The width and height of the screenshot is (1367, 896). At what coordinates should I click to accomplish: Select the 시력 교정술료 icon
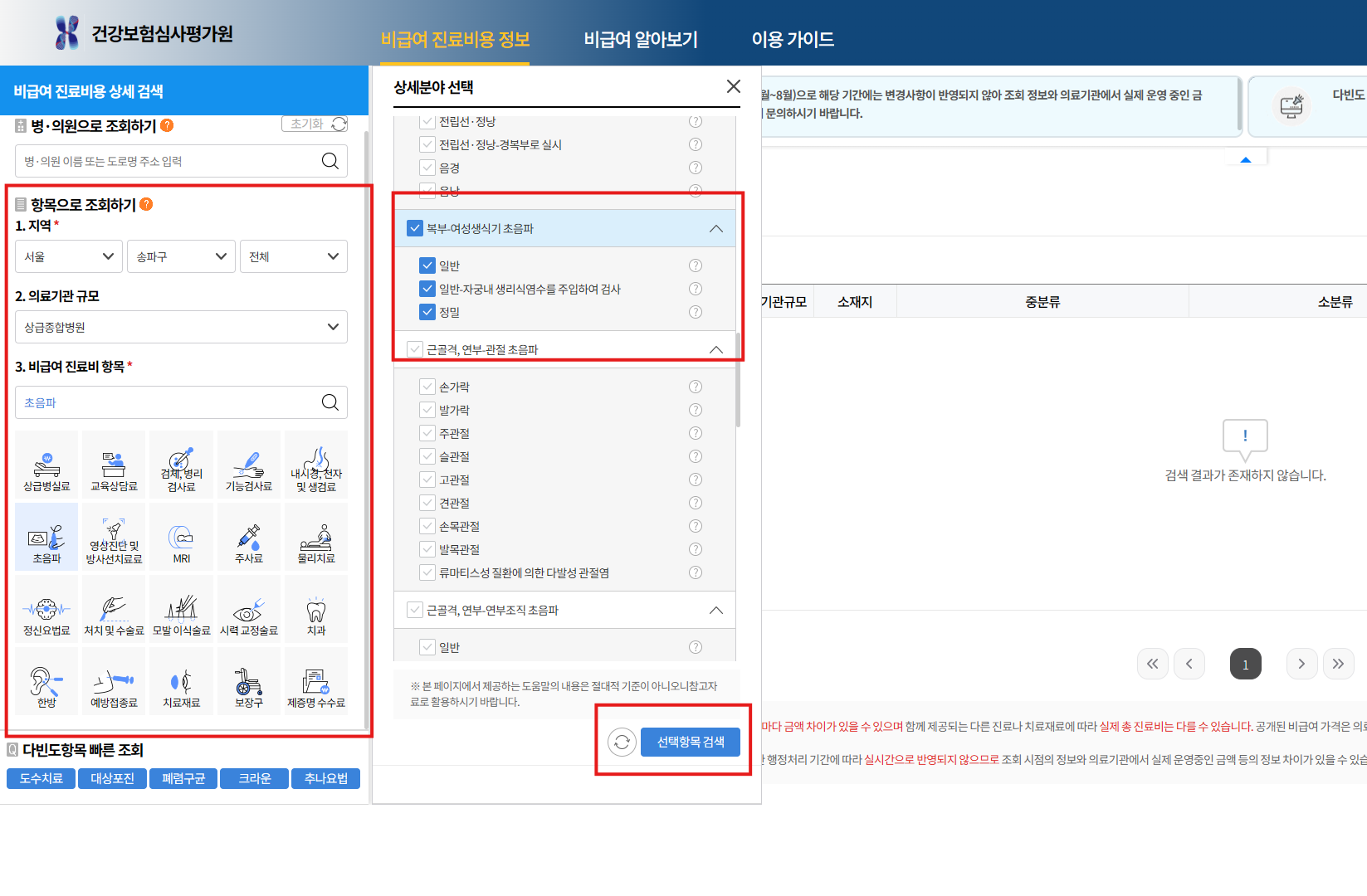(248, 609)
